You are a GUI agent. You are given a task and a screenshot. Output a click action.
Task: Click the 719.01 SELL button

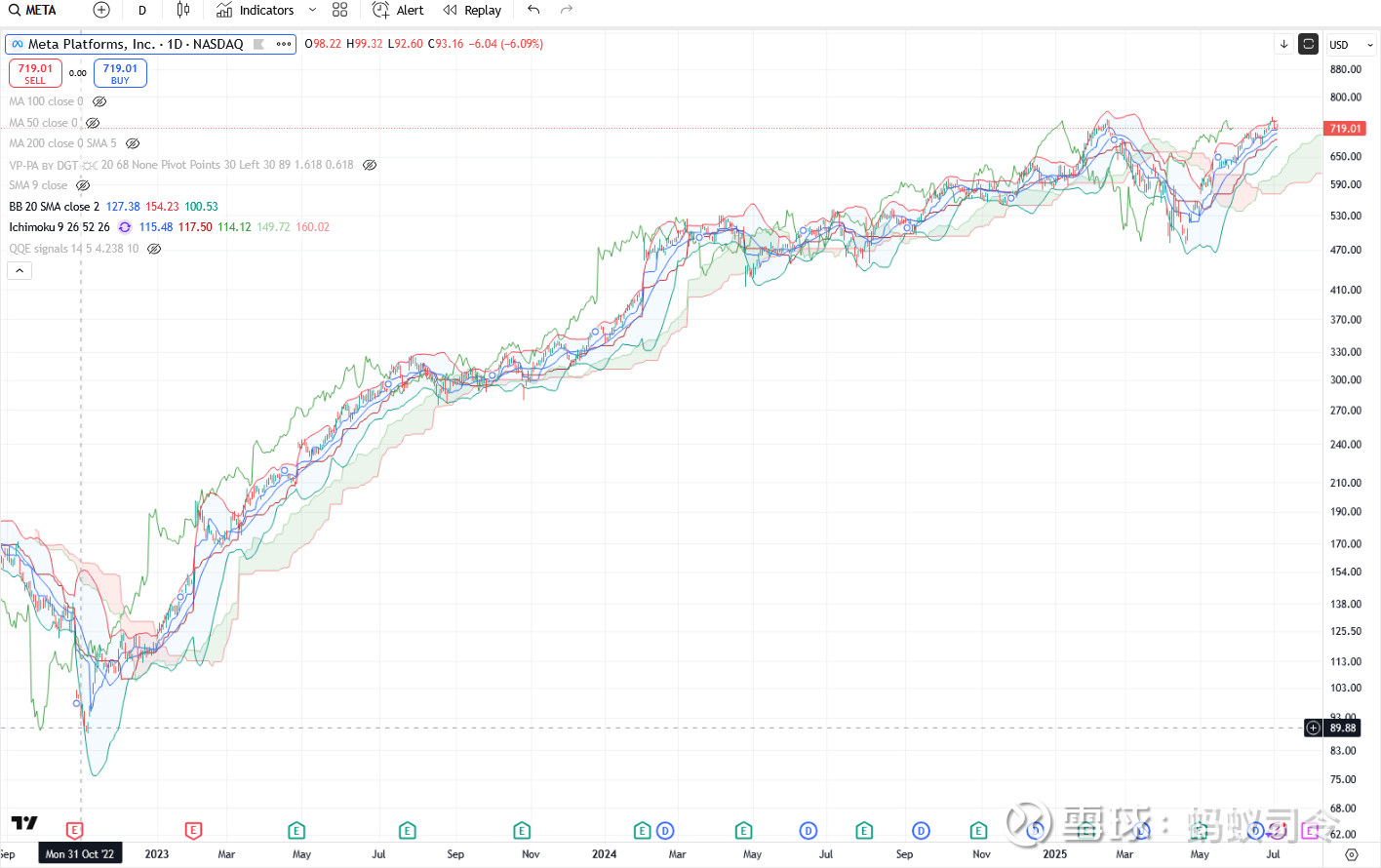(x=35, y=72)
